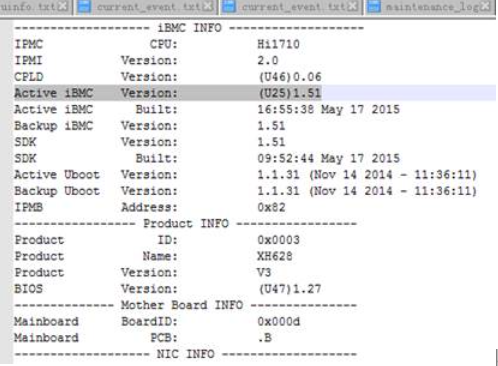Image resolution: width=498 pixels, height=366 pixels.
Task: Close the uinfo.txt tab
Action: tap(63, 6)
